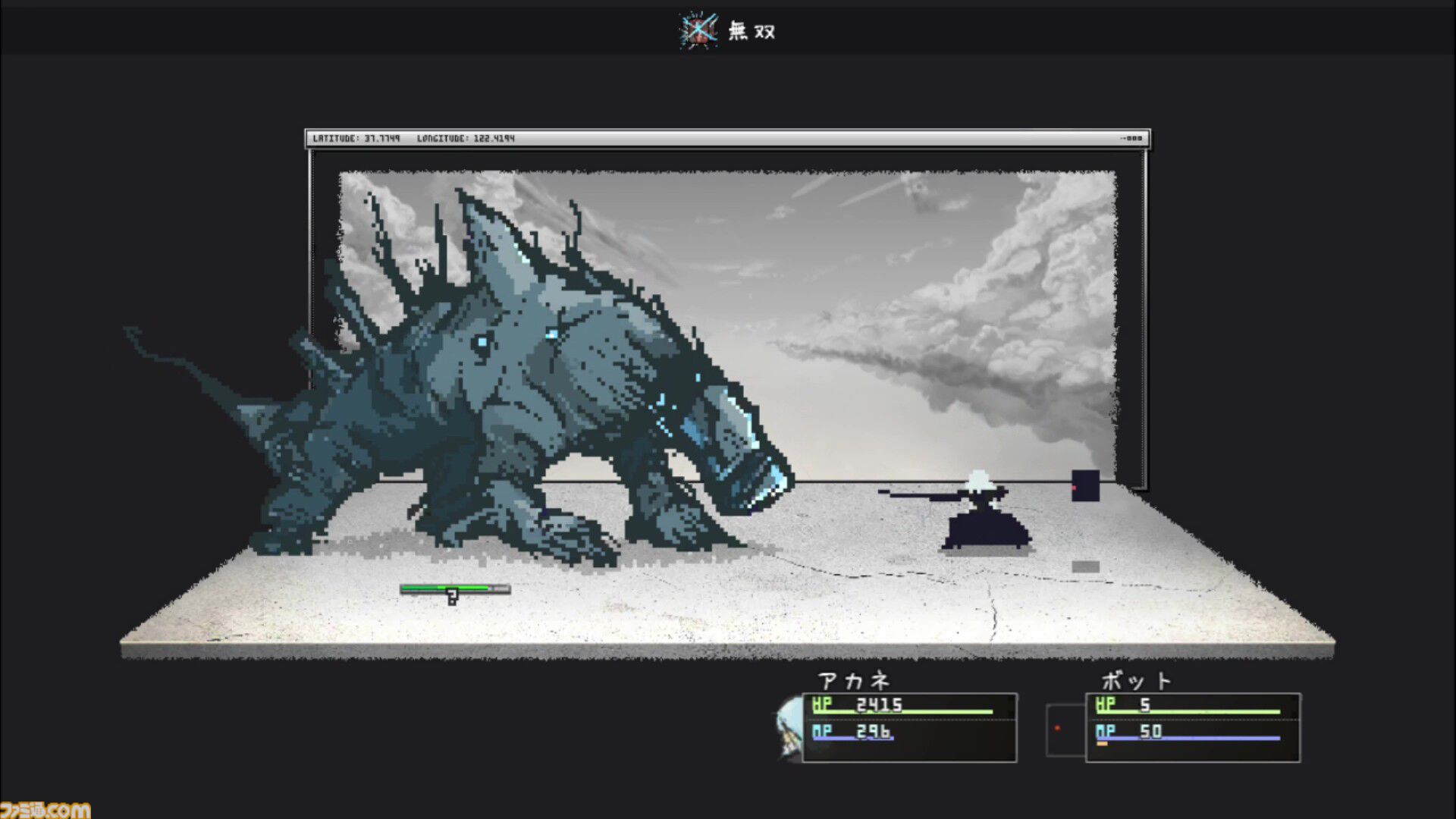
Task: Open the ファミ通.com watermark logo link
Action: (x=45, y=809)
